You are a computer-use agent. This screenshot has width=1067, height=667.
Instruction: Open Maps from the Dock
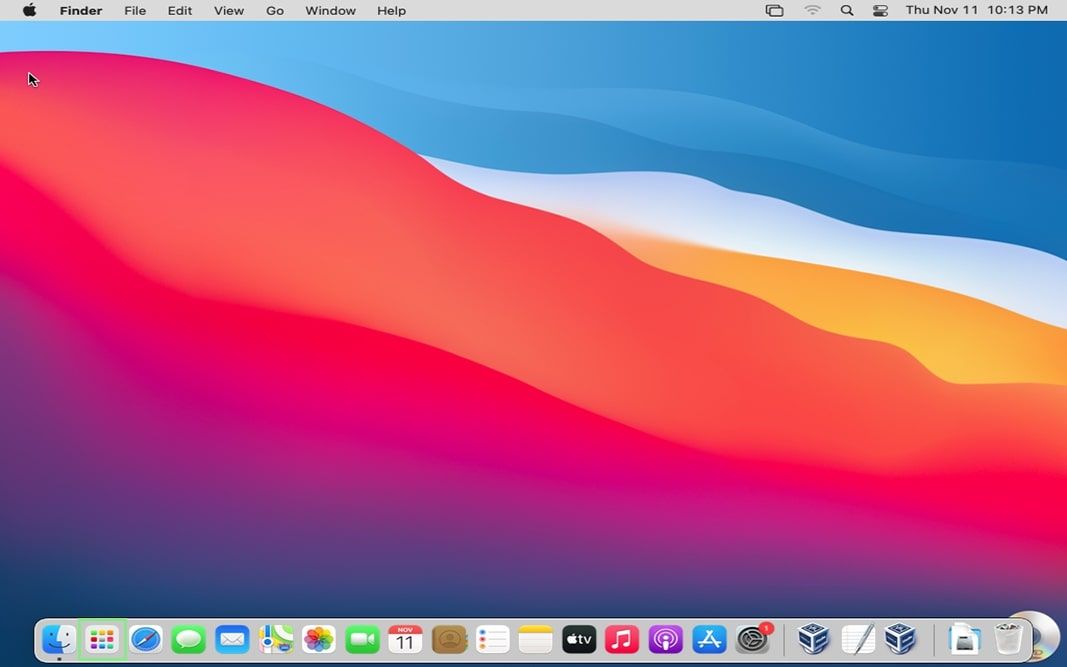coord(275,639)
